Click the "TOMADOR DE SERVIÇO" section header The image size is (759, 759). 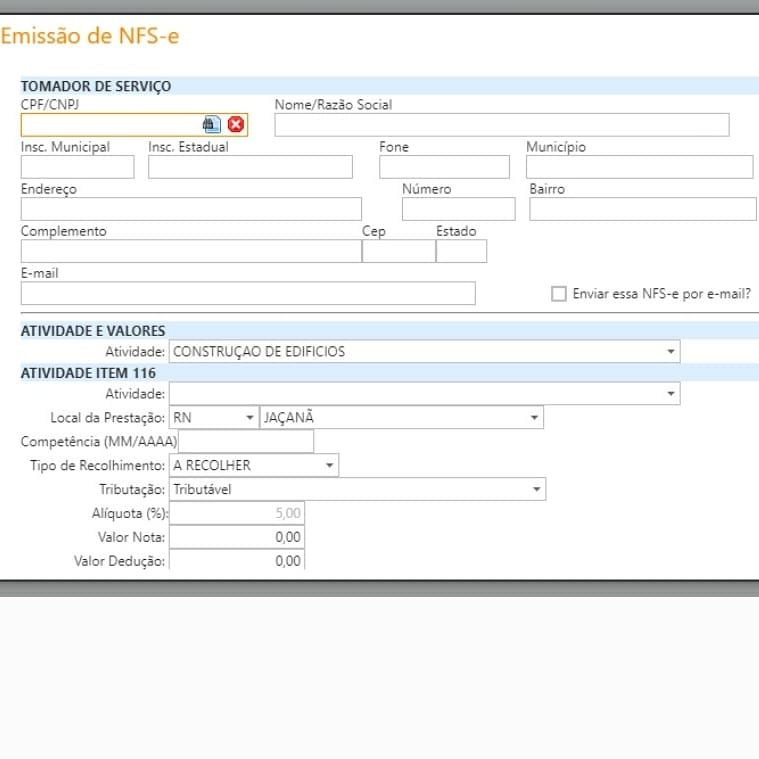pos(96,86)
